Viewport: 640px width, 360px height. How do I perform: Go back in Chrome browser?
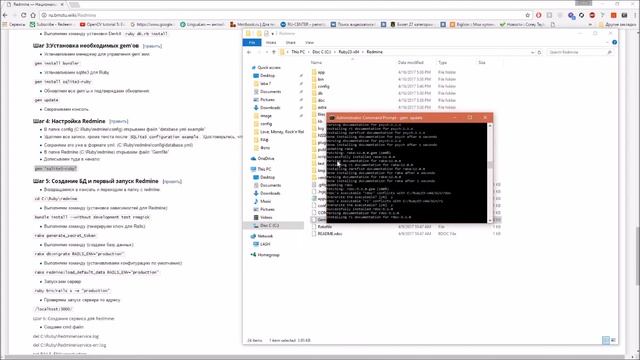pyautogui.click(x=5, y=15)
